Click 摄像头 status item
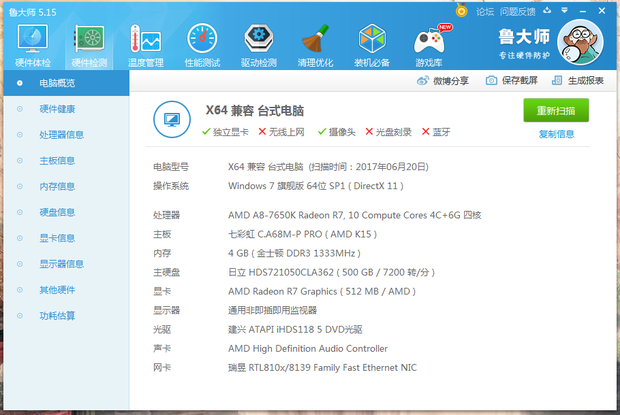 [337, 132]
